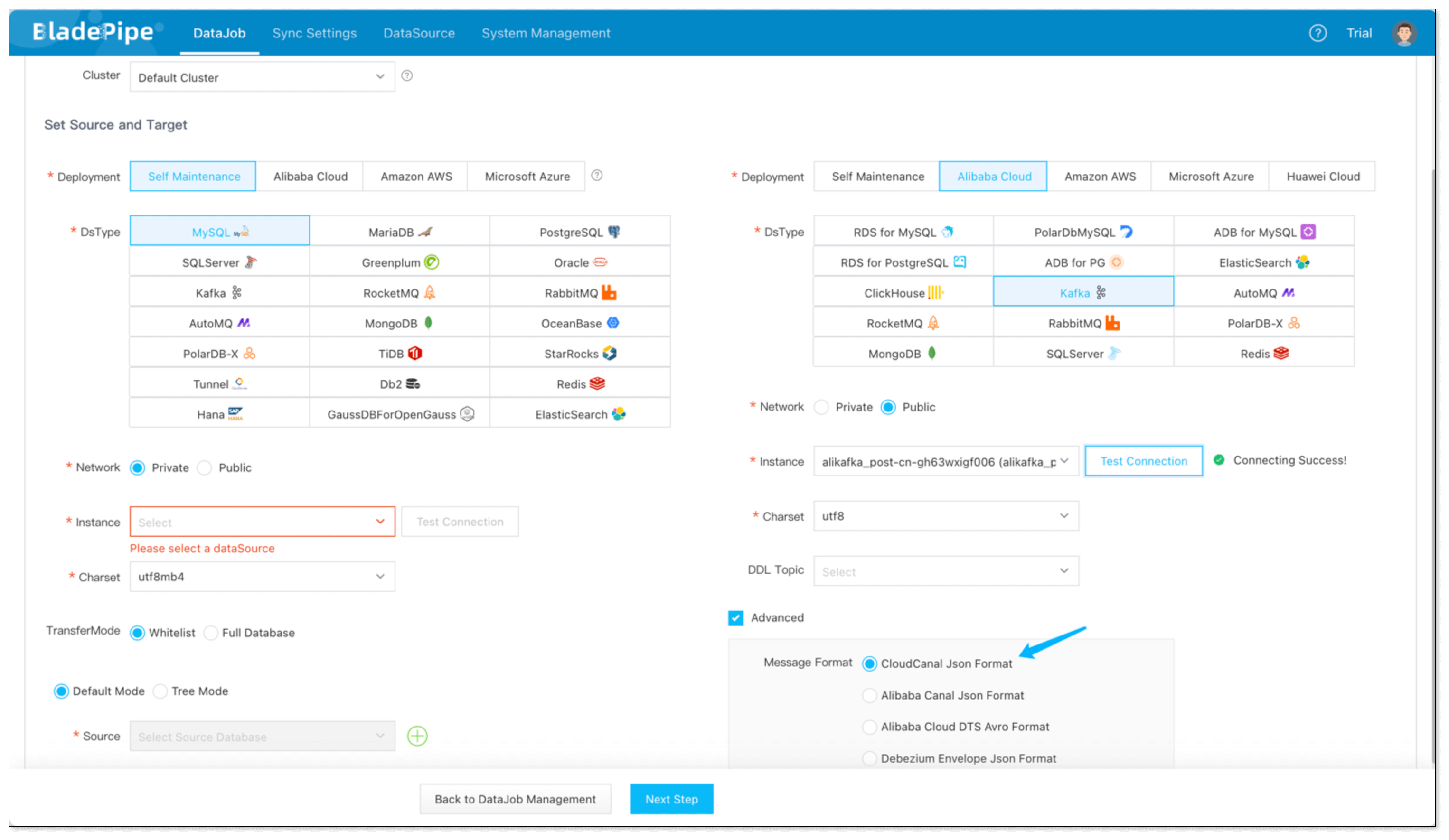
Task: Select target Huawei Cloud deployment
Action: coord(1323,176)
